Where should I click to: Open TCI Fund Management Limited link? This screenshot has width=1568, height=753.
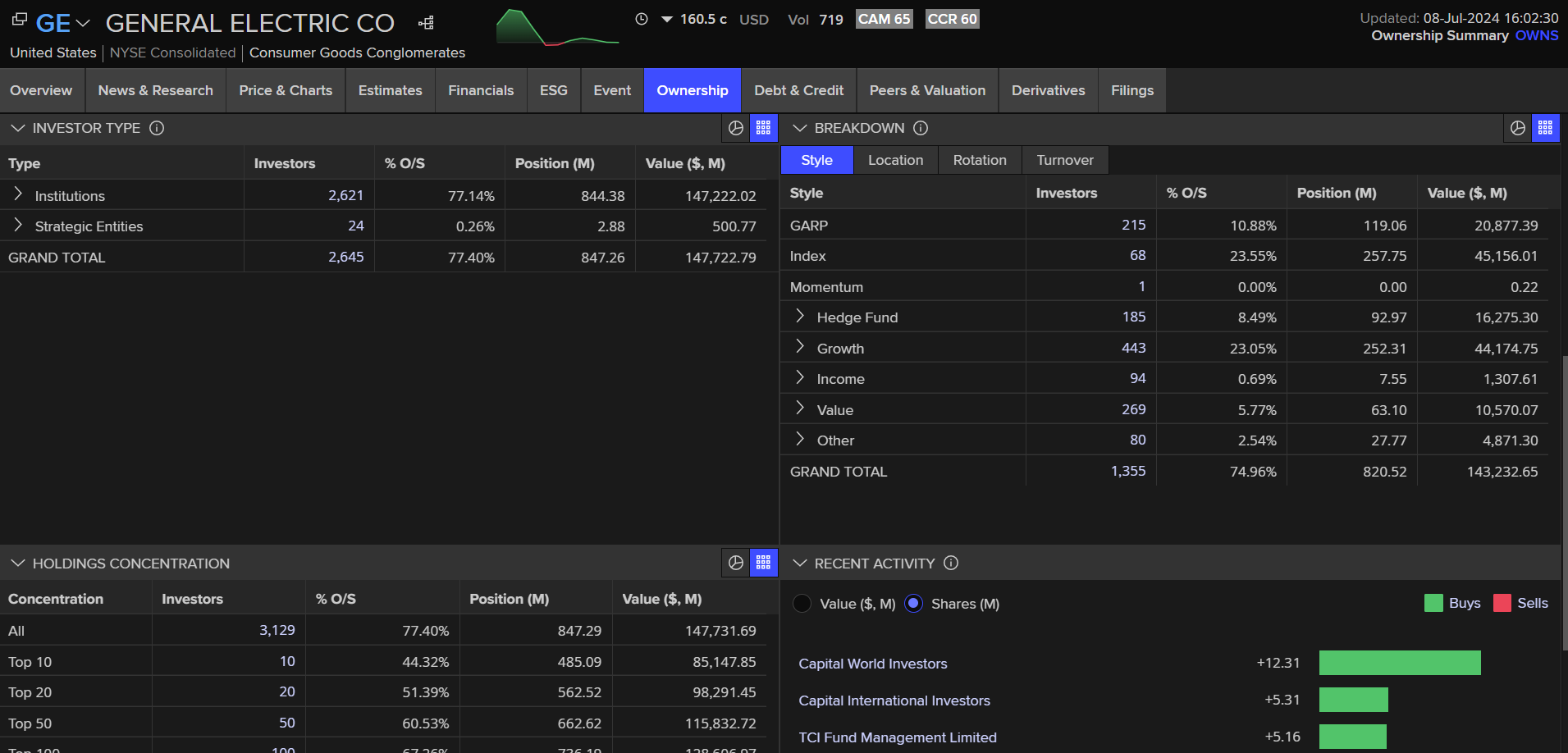[x=898, y=737]
